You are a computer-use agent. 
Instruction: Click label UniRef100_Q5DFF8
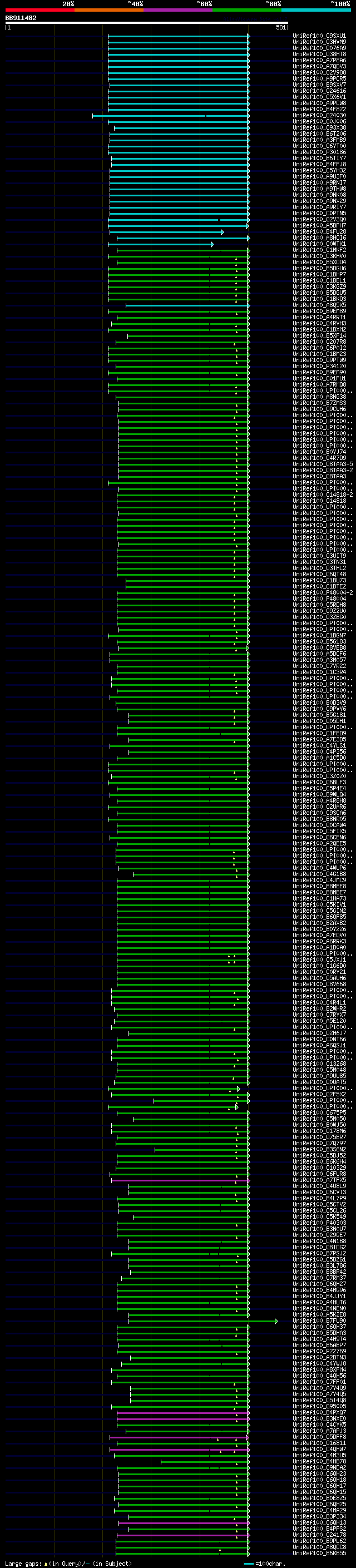pos(319,1438)
